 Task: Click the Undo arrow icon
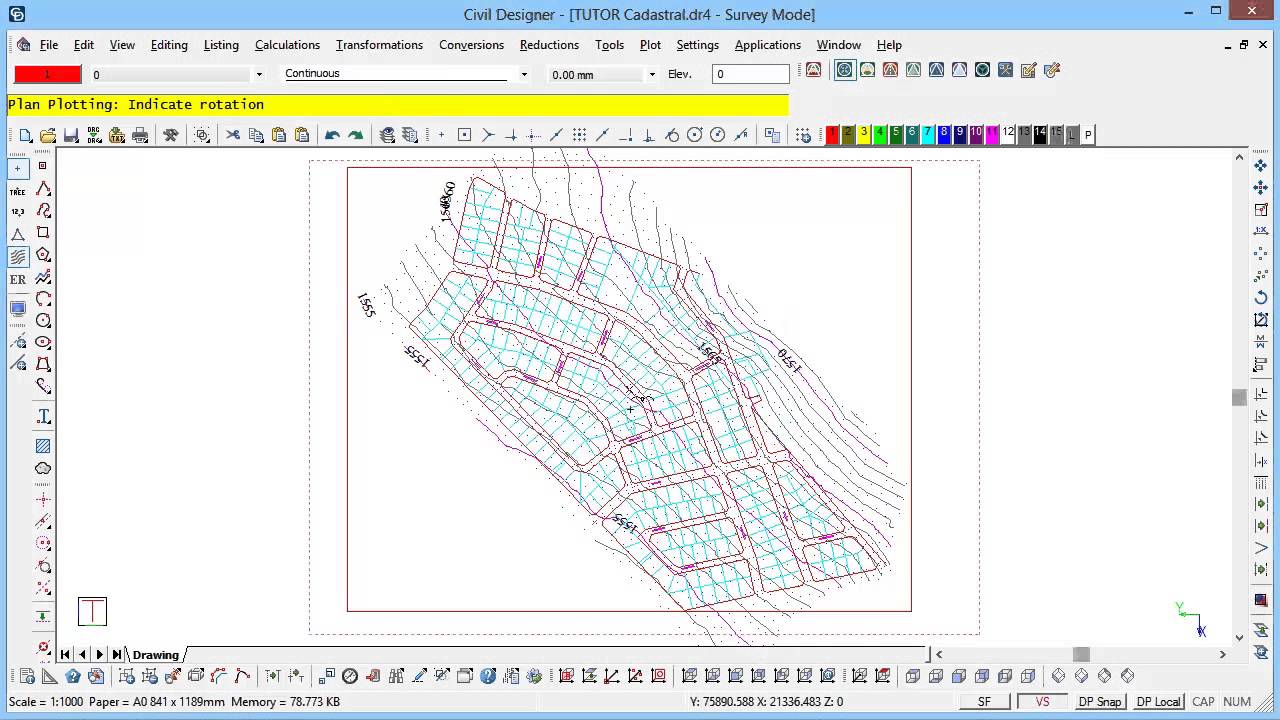point(332,135)
